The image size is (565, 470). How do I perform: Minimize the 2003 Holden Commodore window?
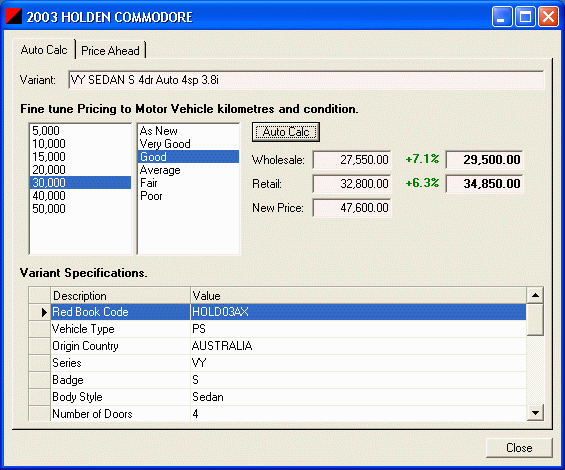pyautogui.click(x=502, y=17)
